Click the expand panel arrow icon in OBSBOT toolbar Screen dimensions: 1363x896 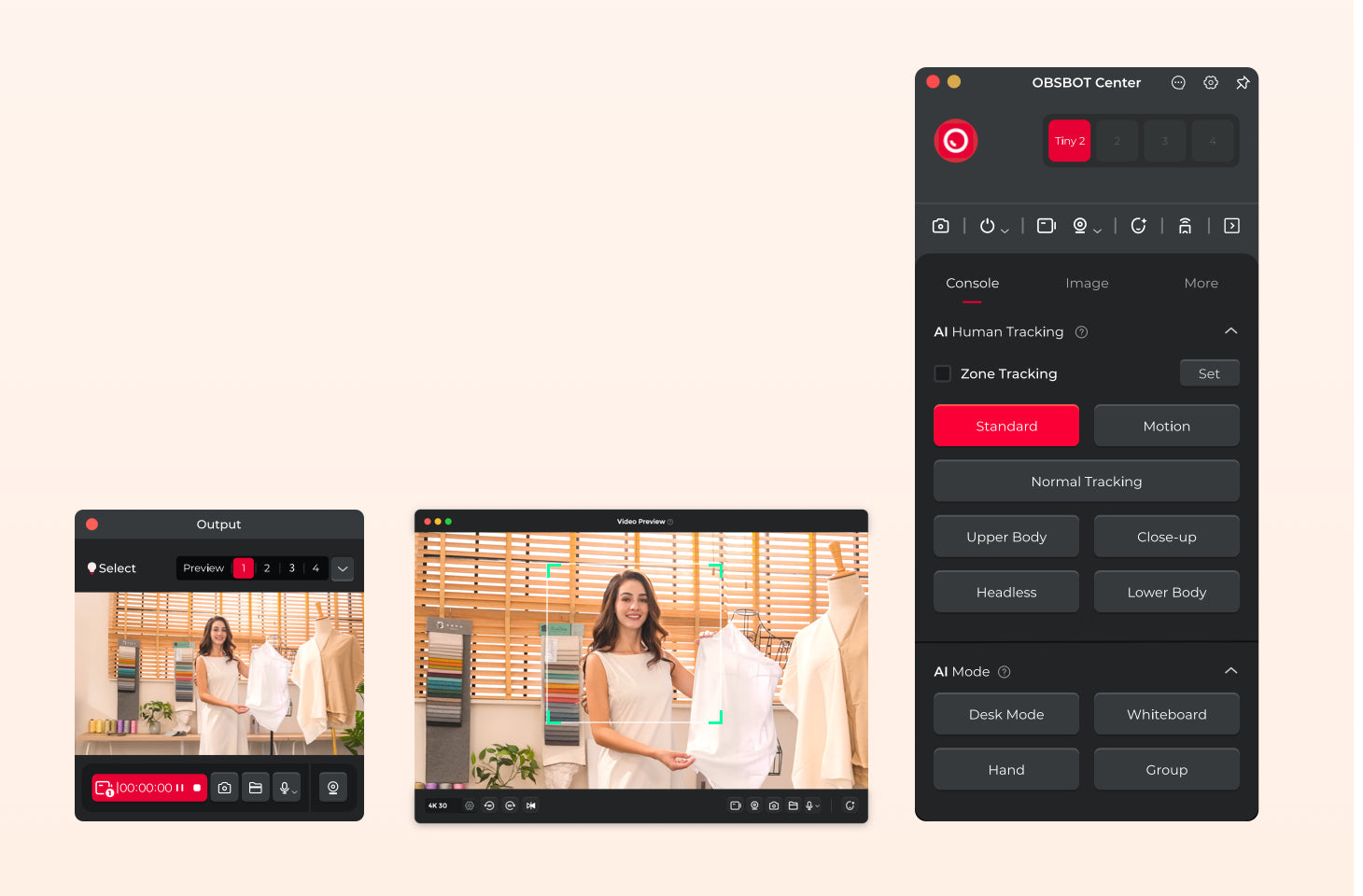[1231, 226]
